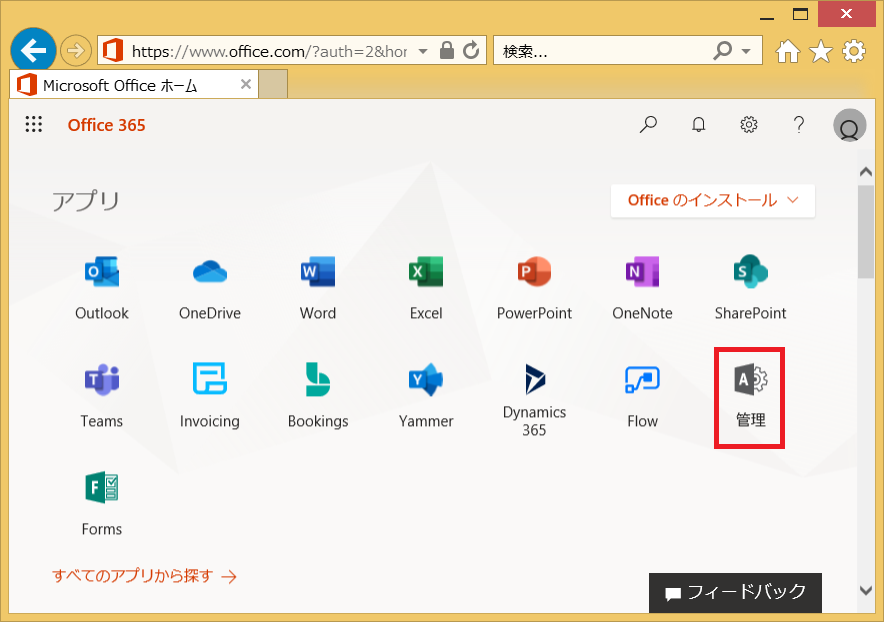Open the SharePoint app
The height and width of the screenshot is (622, 884).
(x=750, y=289)
